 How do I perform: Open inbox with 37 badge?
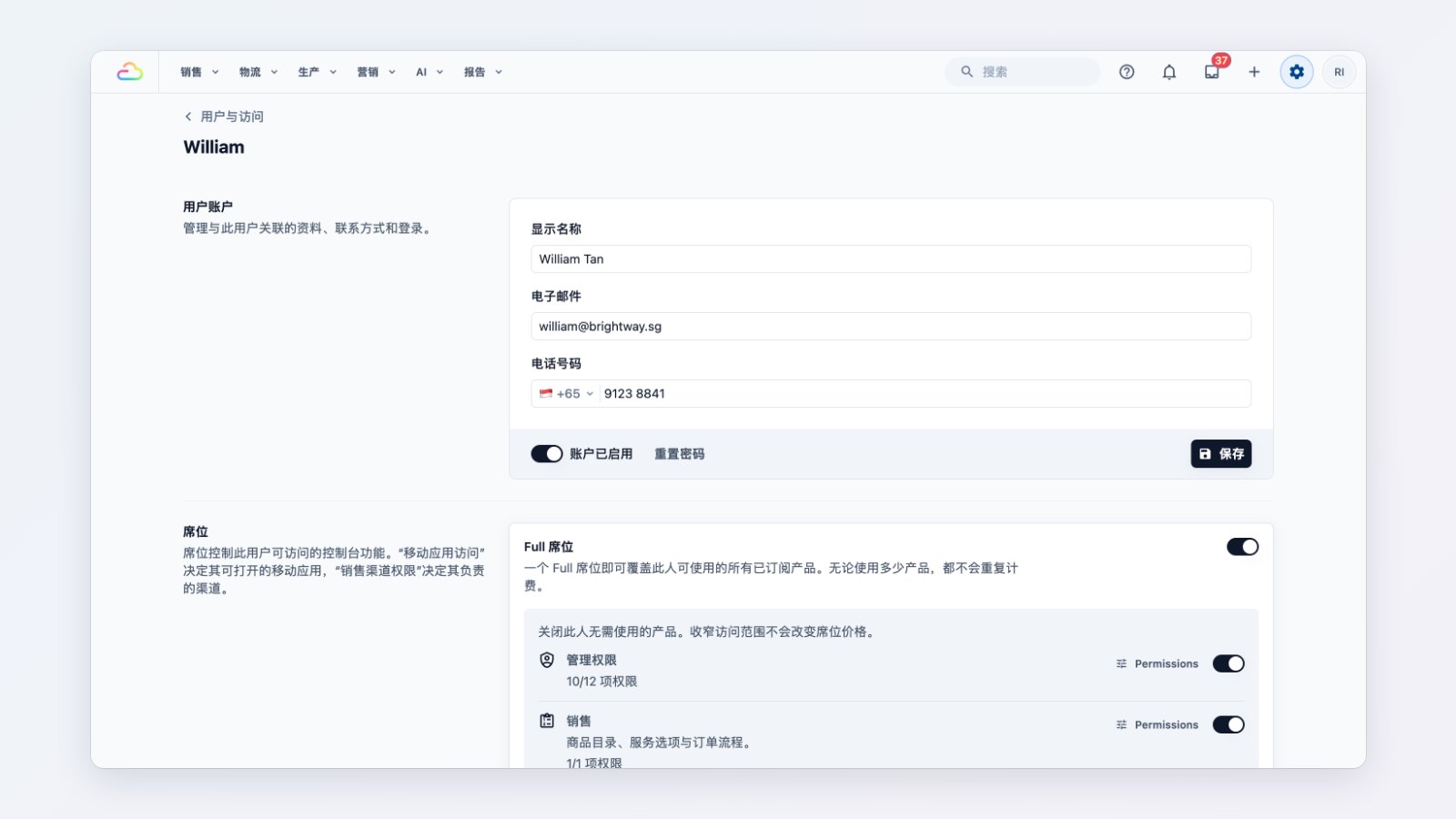coord(1212,72)
